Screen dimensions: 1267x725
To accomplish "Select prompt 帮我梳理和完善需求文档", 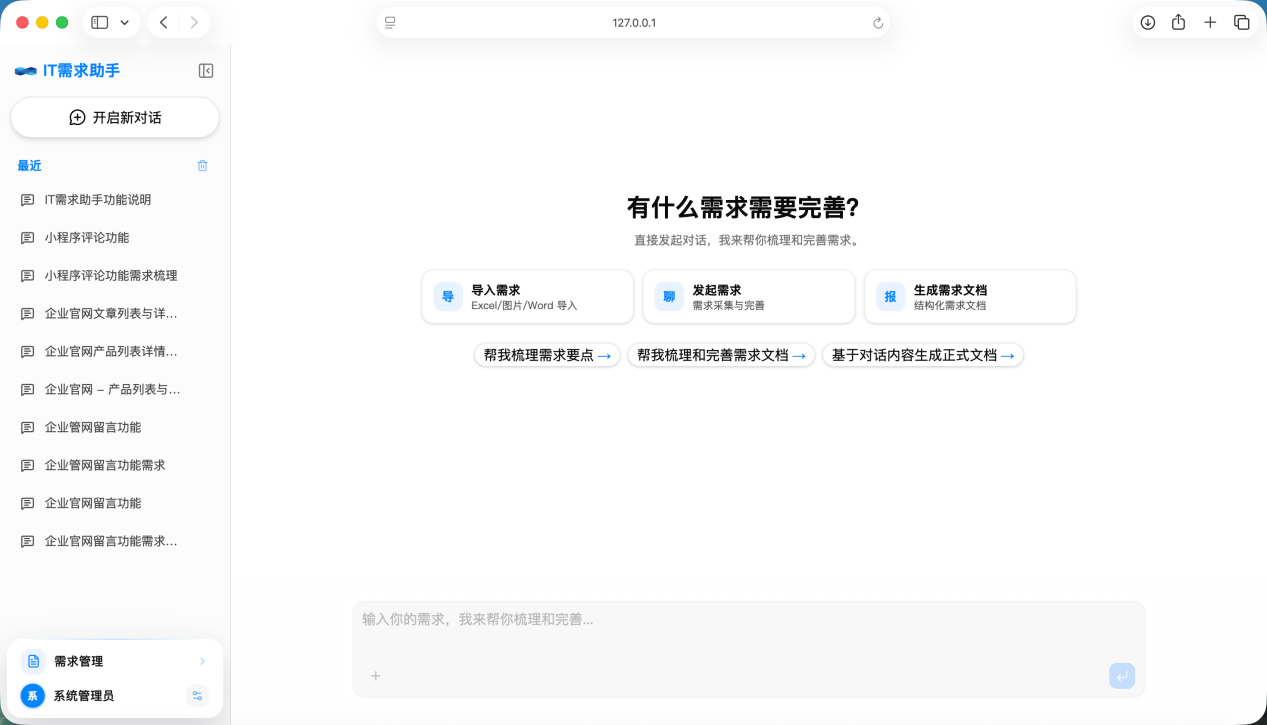I will 721,355.
